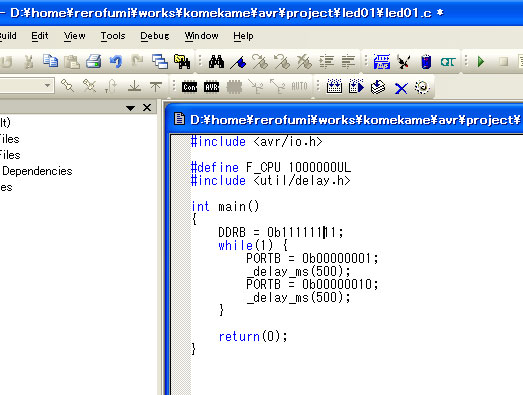Click the Build active configuration icon
523x395 pixels.
334,86
